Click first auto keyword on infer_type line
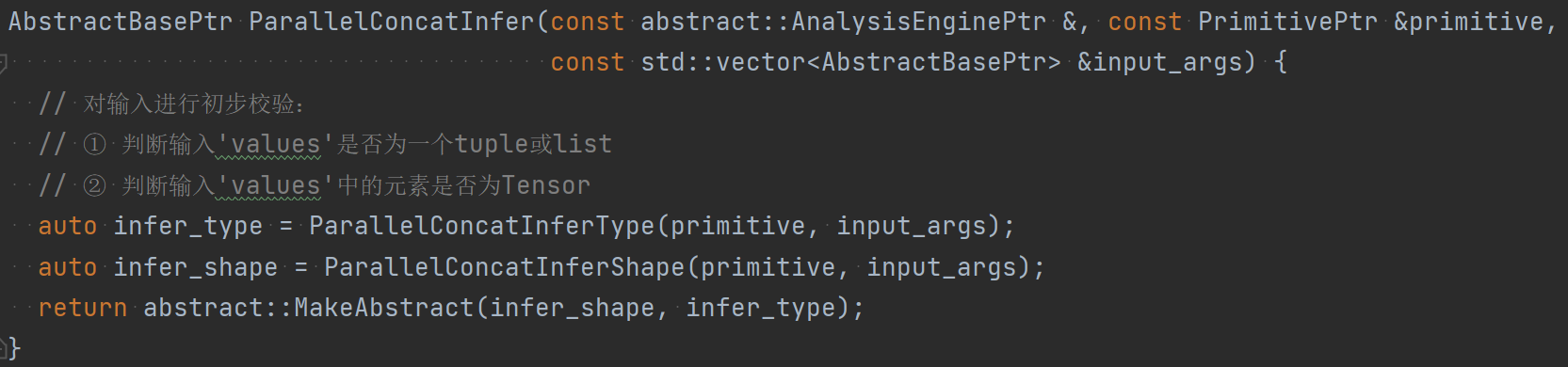 (67, 226)
